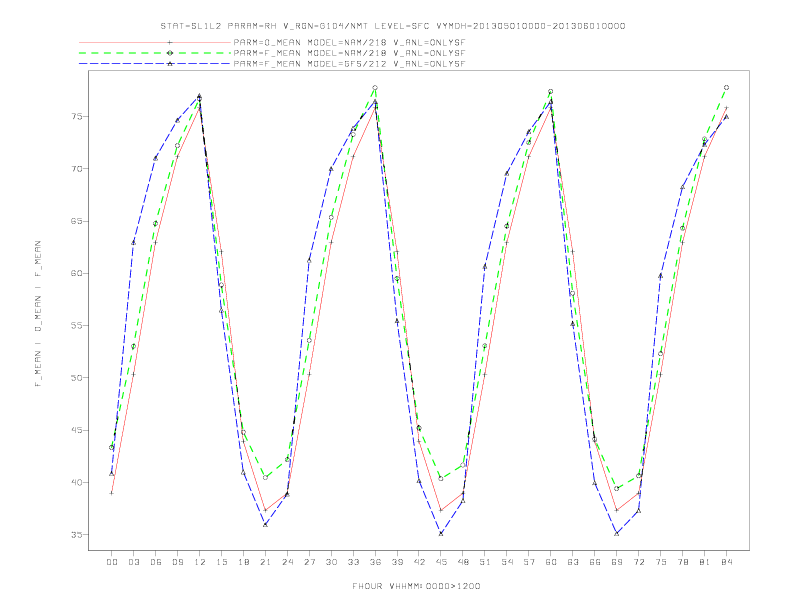This screenshot has height=612, width=792.
Task: Click the x-axis tick label 30
Action: (x=331, y=562)
